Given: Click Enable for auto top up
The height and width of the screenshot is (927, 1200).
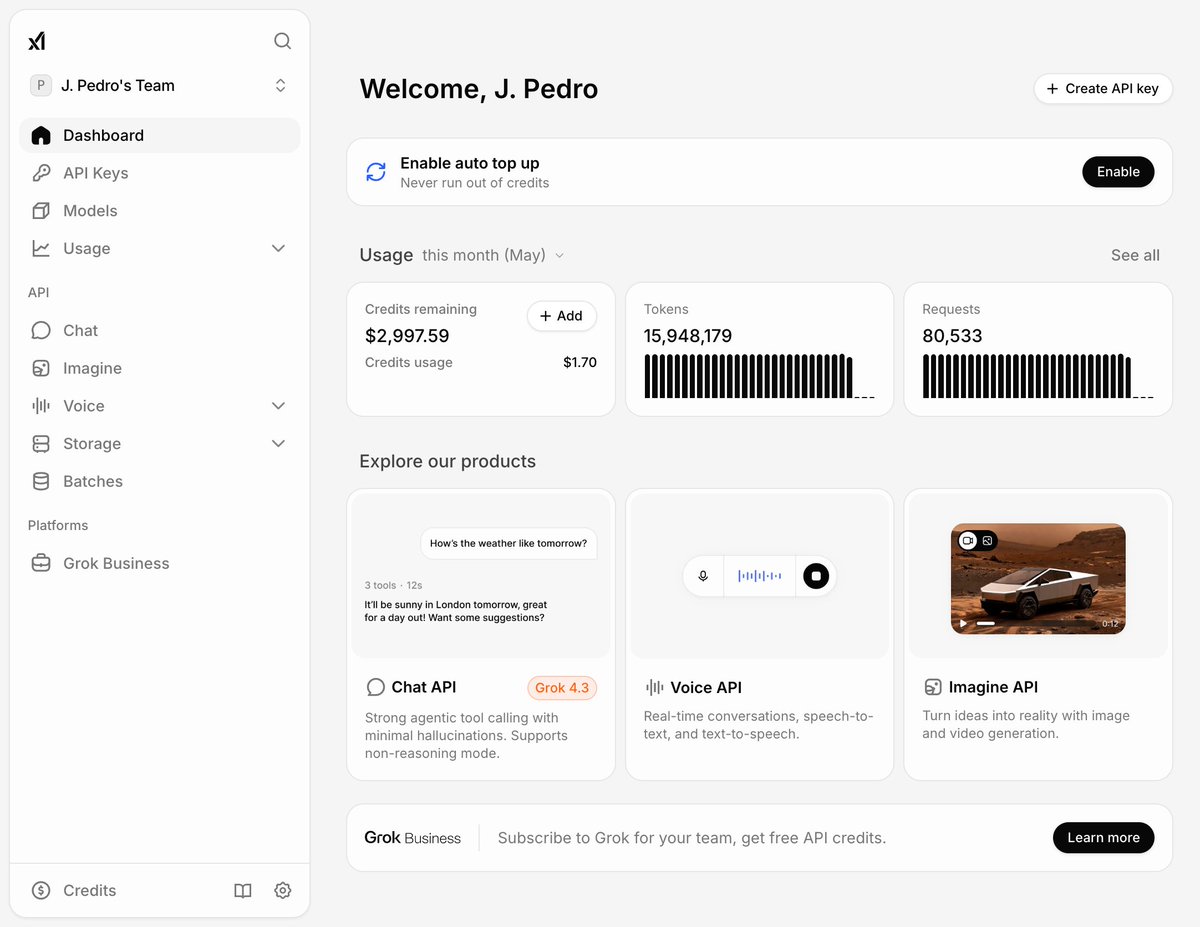Looking at the screenshot, I should (1118, 172).
